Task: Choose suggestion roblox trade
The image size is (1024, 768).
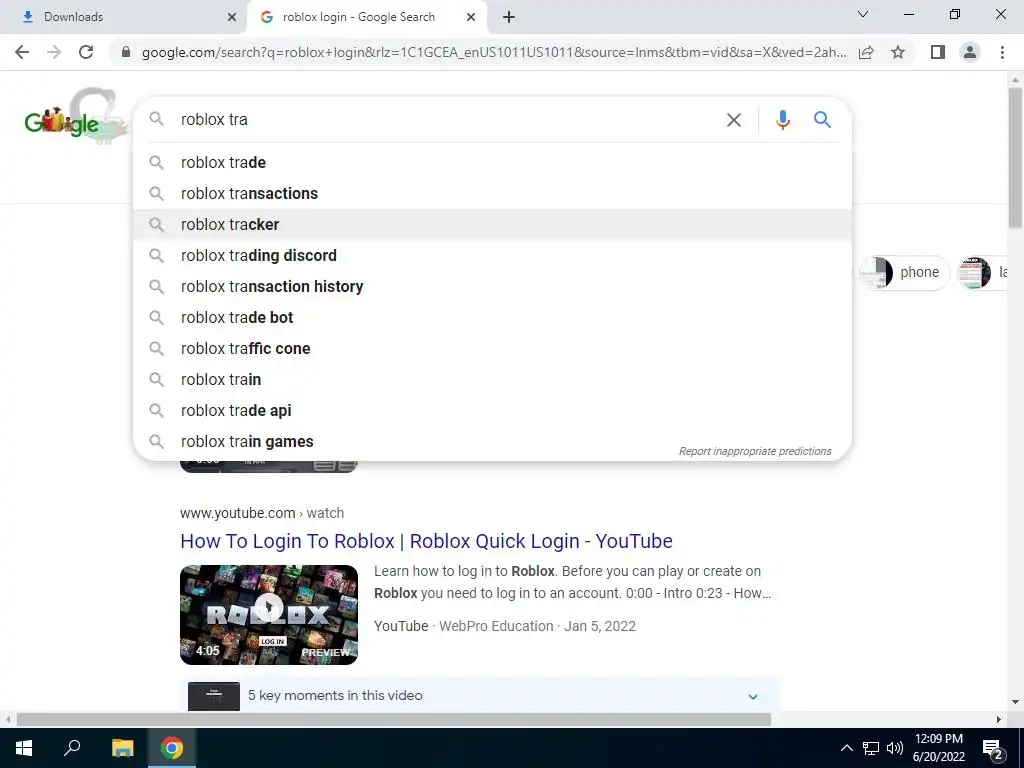Action: coord(492,163)
